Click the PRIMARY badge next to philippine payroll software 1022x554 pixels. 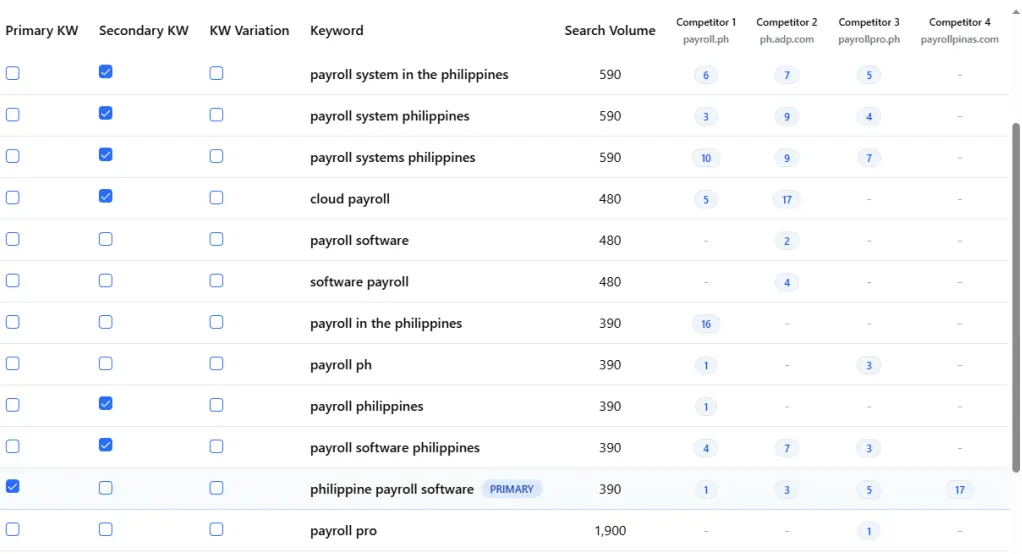[512, 489]
